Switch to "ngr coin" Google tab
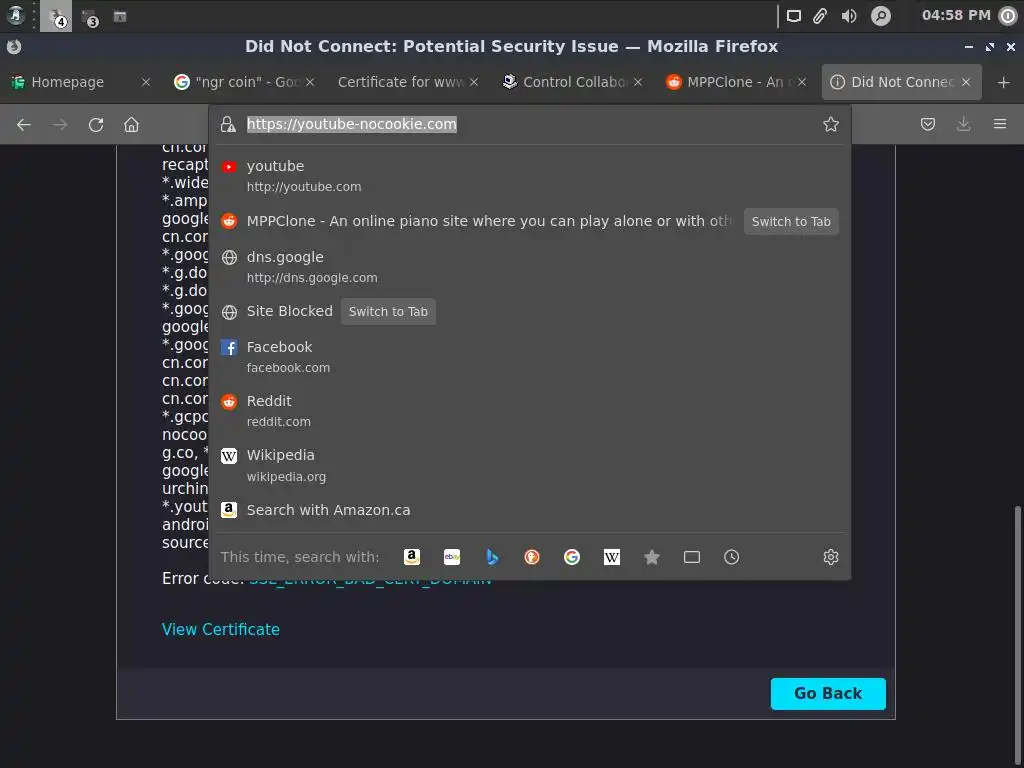The image size is (1024, 768). point(235,82)
